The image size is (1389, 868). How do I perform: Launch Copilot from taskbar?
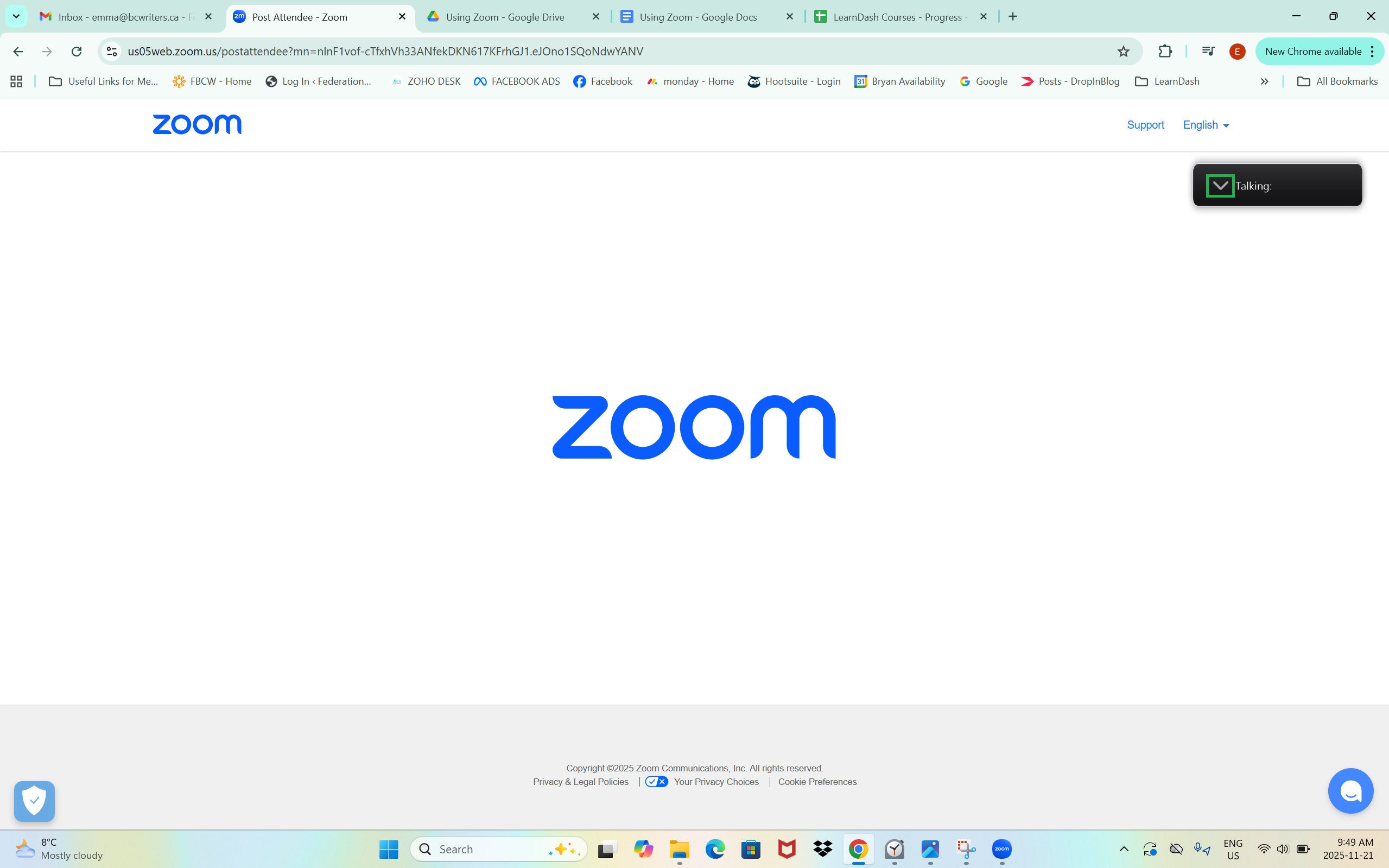click(x=643, y=849)
